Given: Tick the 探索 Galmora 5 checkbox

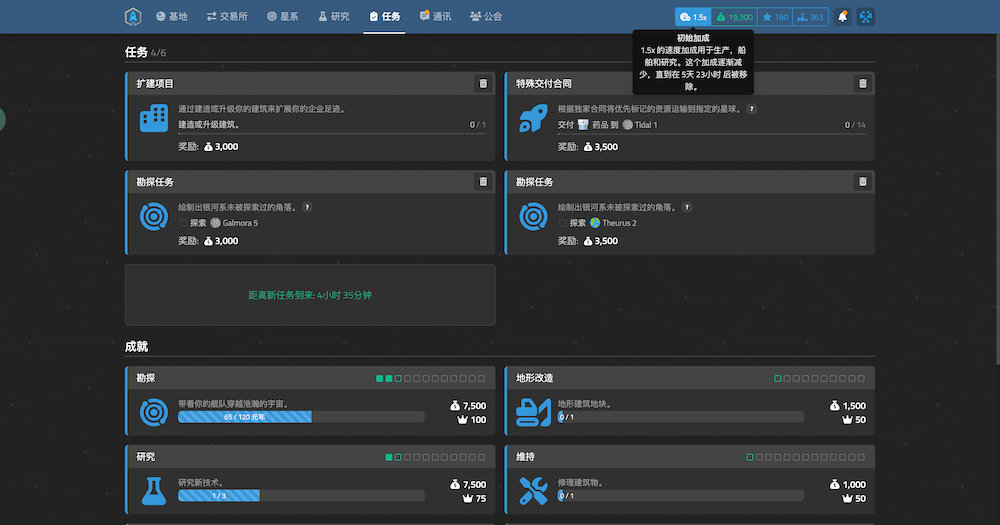Looking at the screenshot, I should pos(183,223).
